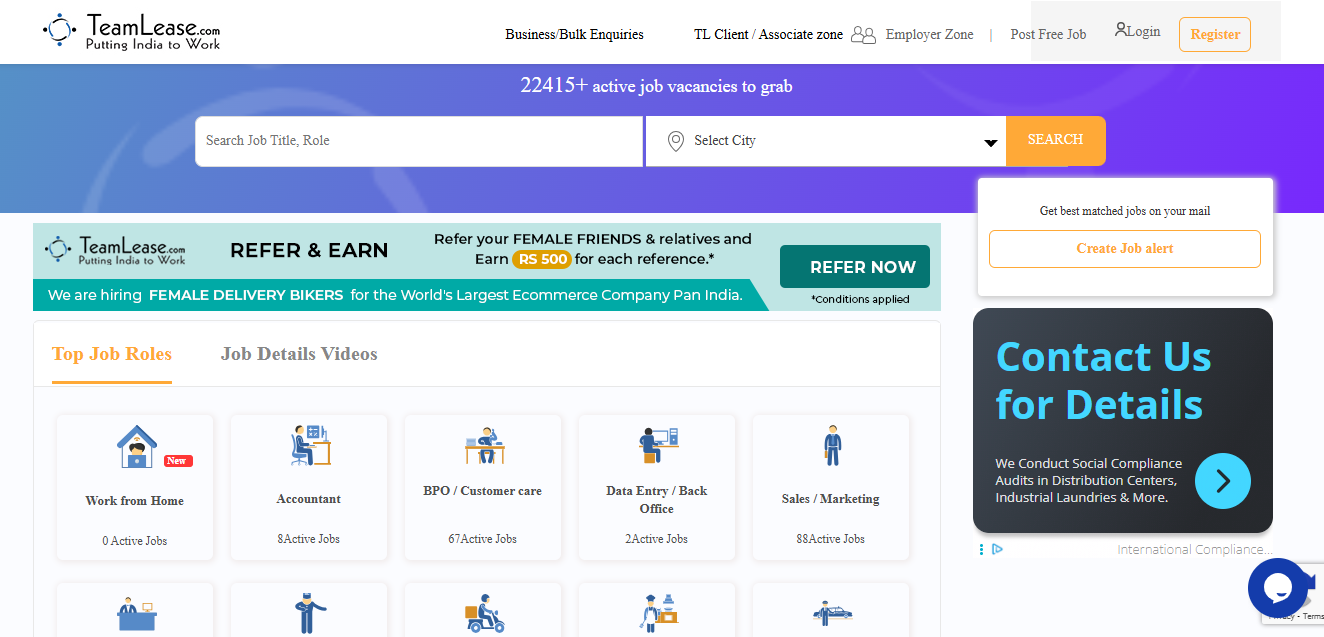Click the REFER NOW button
Image resolution: width=1324 pixels, height=637 pixels.
[x=855, y=267]
